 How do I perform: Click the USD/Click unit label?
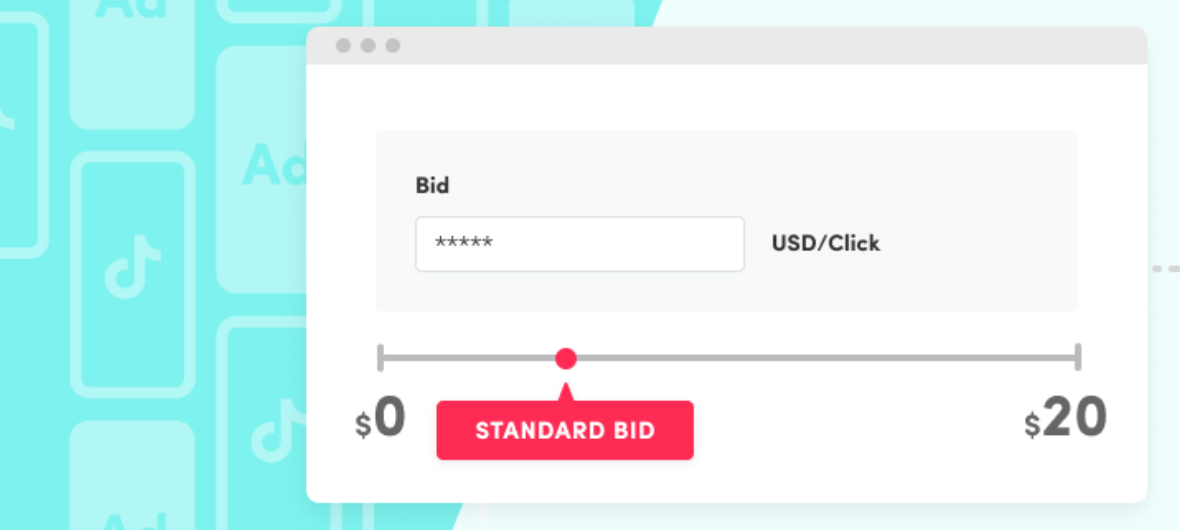(x=826, y=243)
